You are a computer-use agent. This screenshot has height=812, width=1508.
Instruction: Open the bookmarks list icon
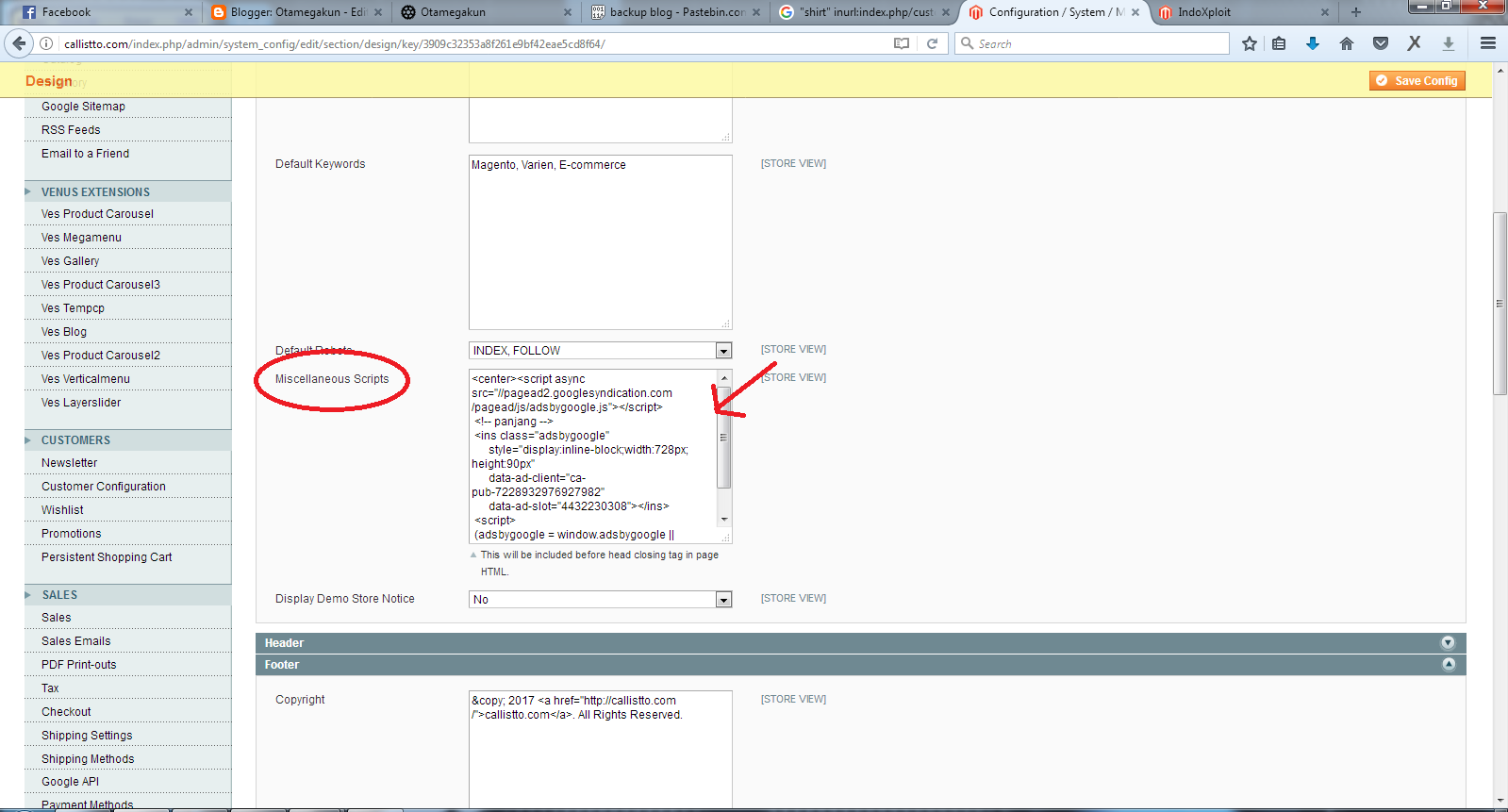coord(1279,43)
